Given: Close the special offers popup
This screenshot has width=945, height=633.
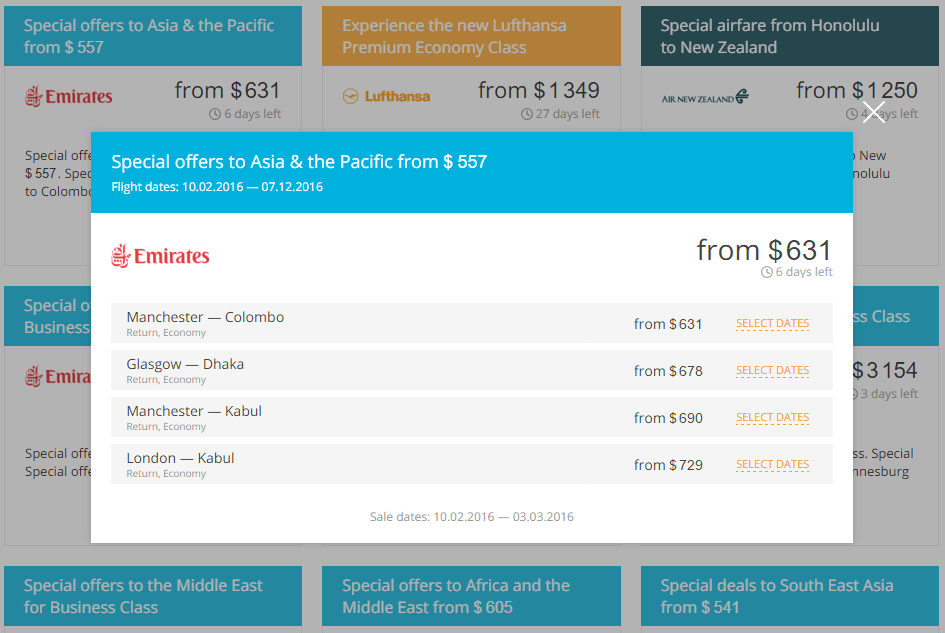Looking at the screenshot, I should point(874,112).
